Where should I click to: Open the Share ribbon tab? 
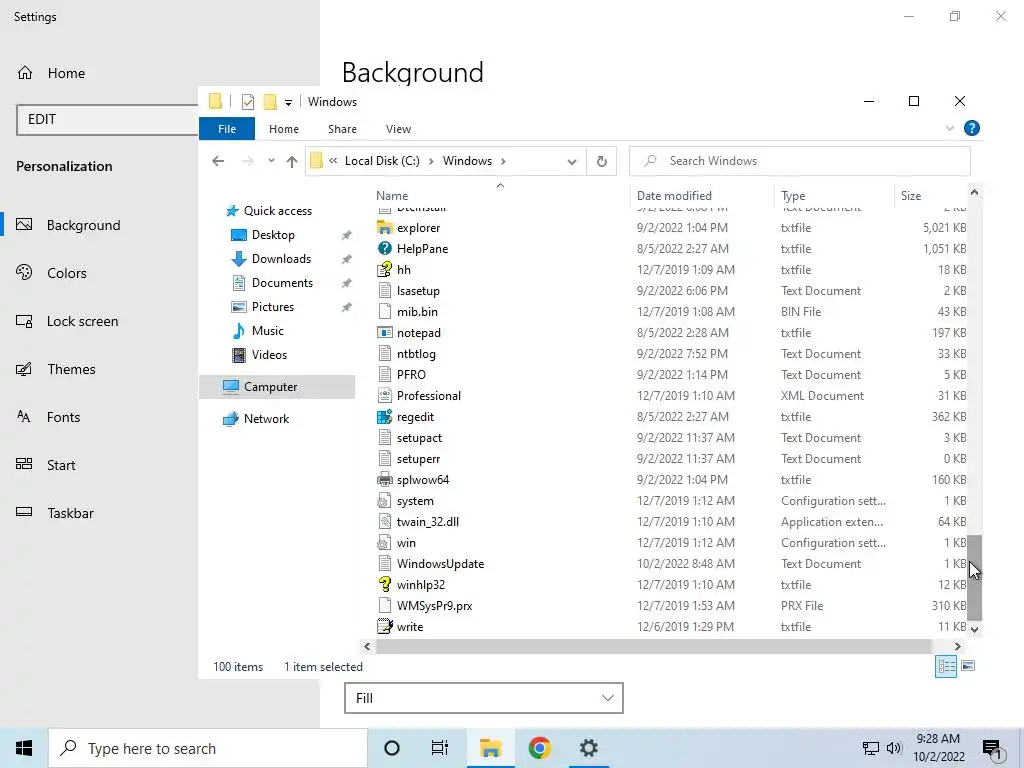pos(342,129)
